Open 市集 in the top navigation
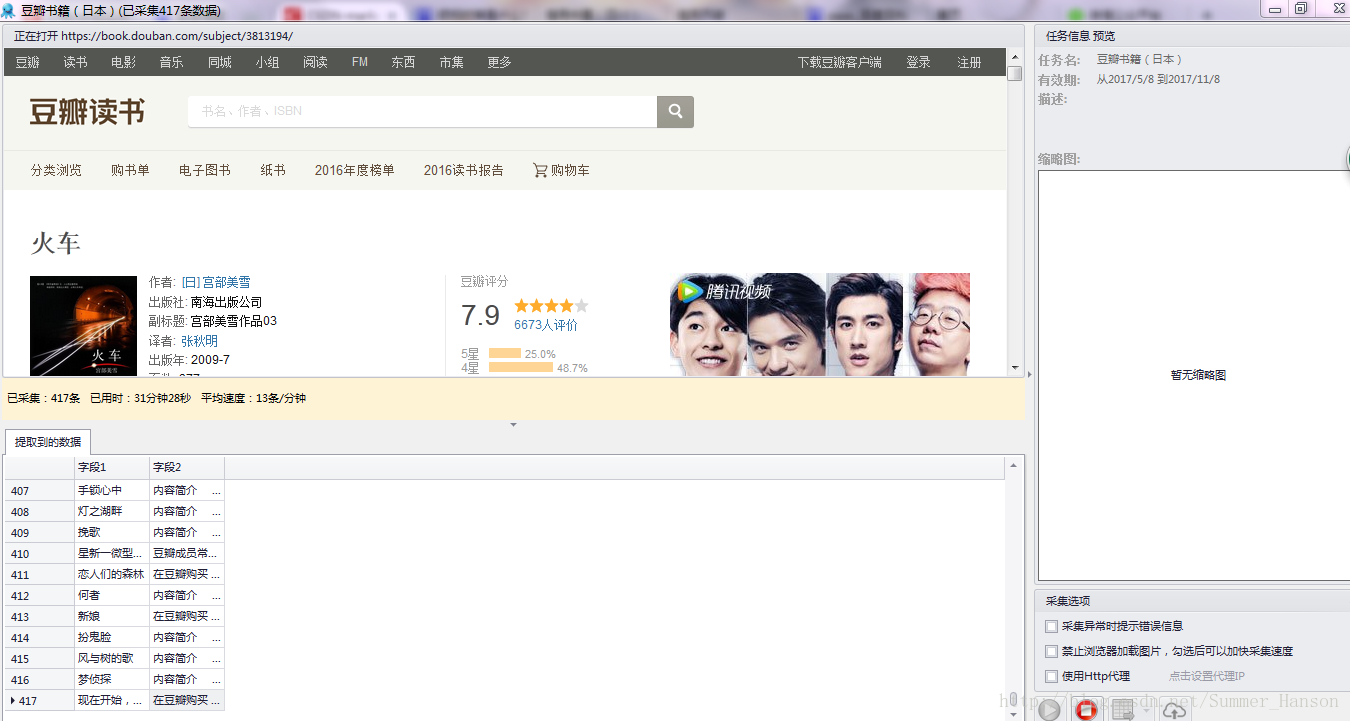The height and width of the screenshot is (721, 1350). point(451,62)
